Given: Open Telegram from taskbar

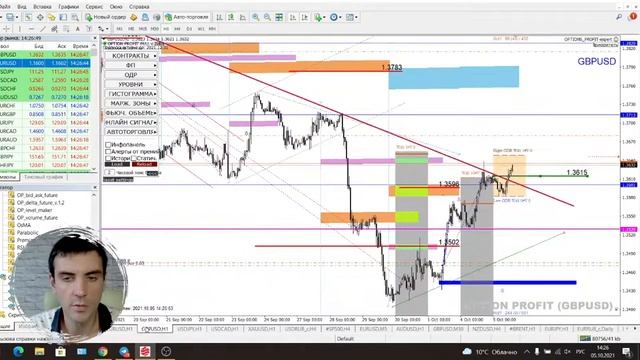Looking at the screenshot, I should pyautogui.click(x=124, y=351).
